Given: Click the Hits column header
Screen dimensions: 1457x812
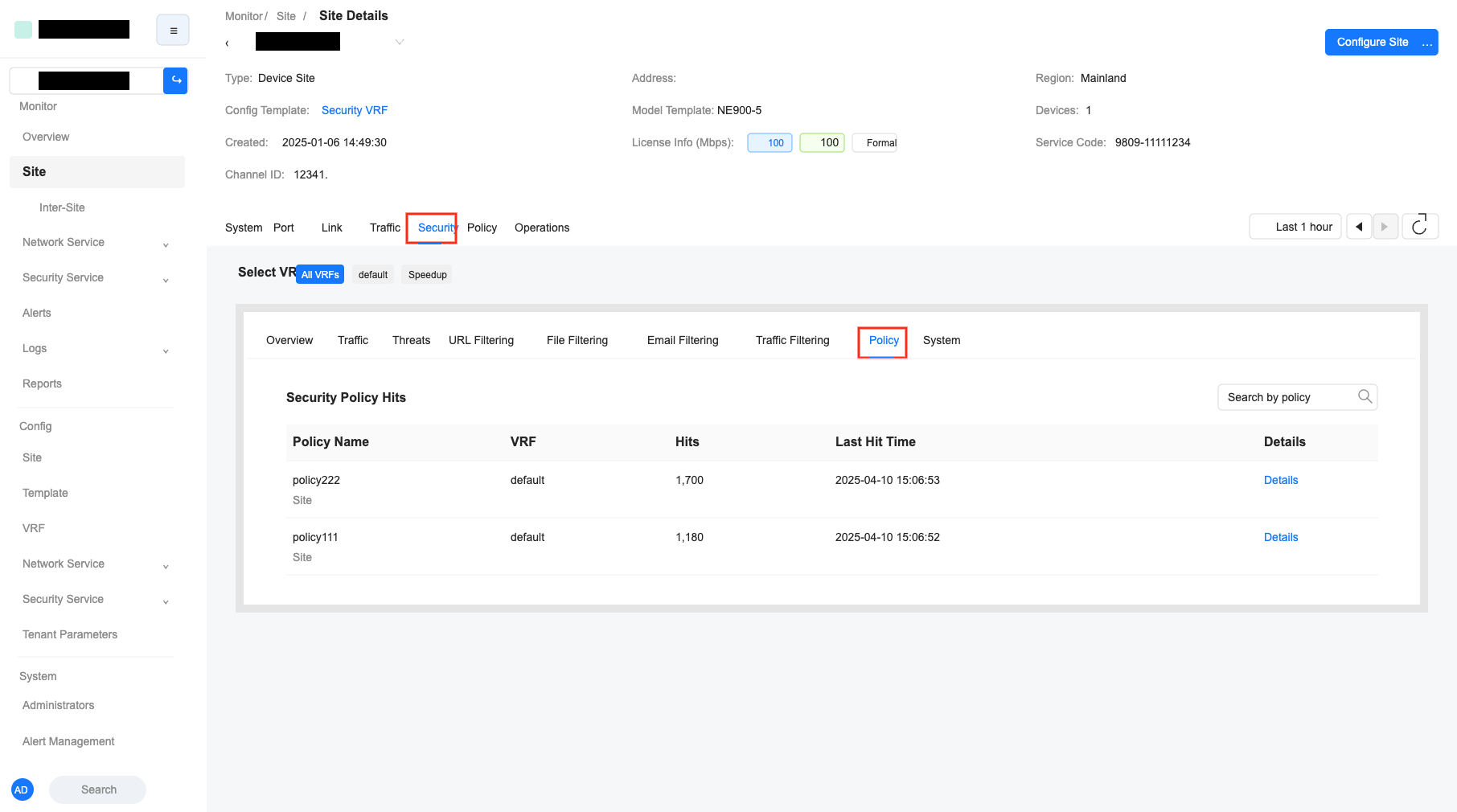Looking at the screenshot, I should (687, 442).
